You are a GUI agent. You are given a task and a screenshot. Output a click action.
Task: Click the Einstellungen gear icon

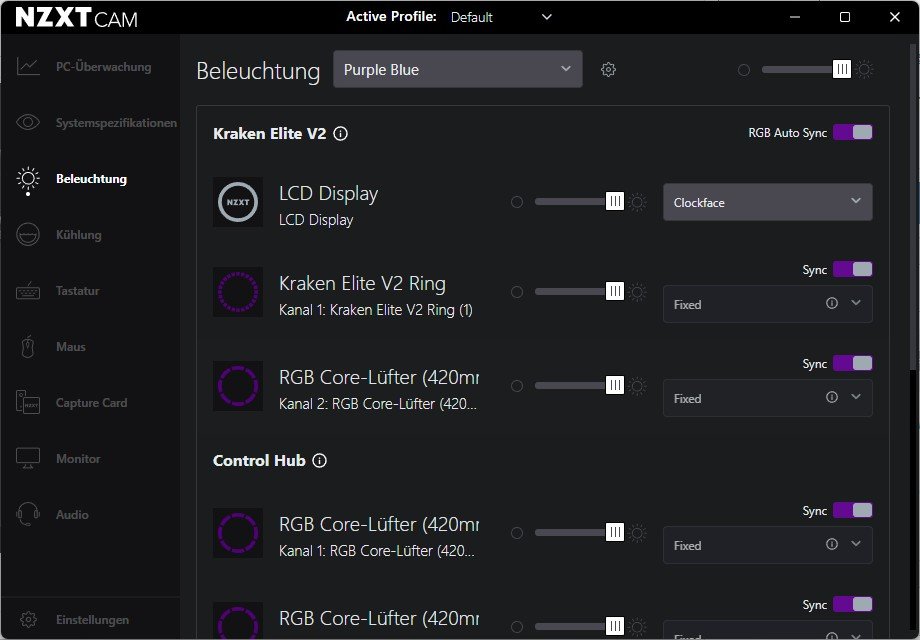(28, 619)
